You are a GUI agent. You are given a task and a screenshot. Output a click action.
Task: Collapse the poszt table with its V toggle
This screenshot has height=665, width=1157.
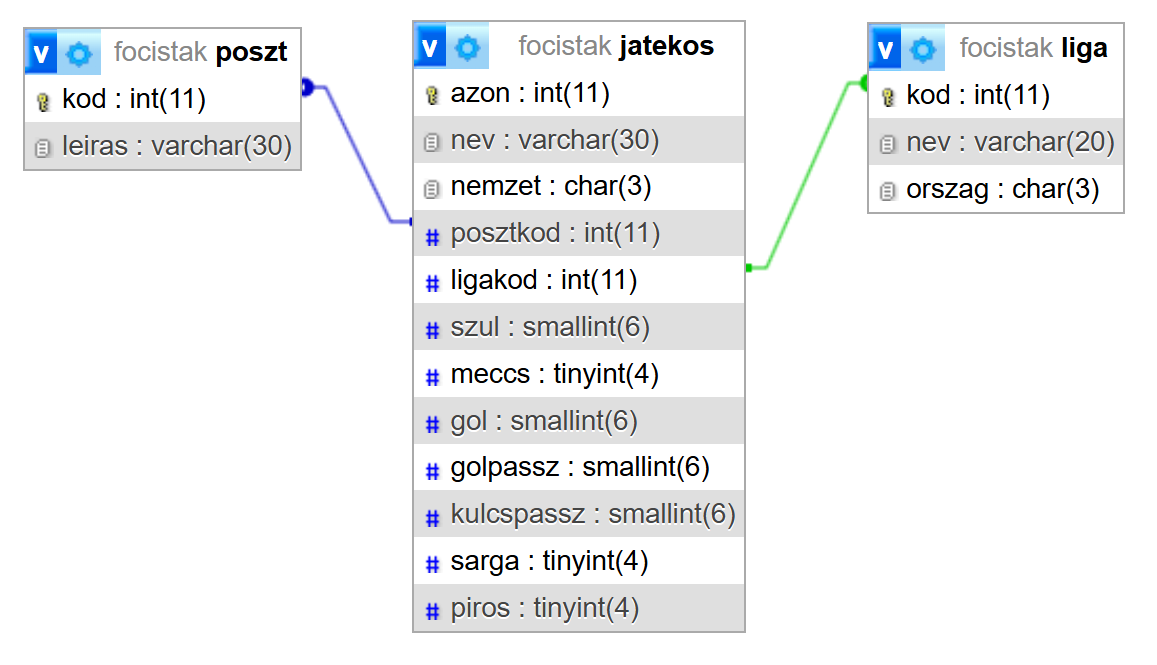(x=41, y=52)
